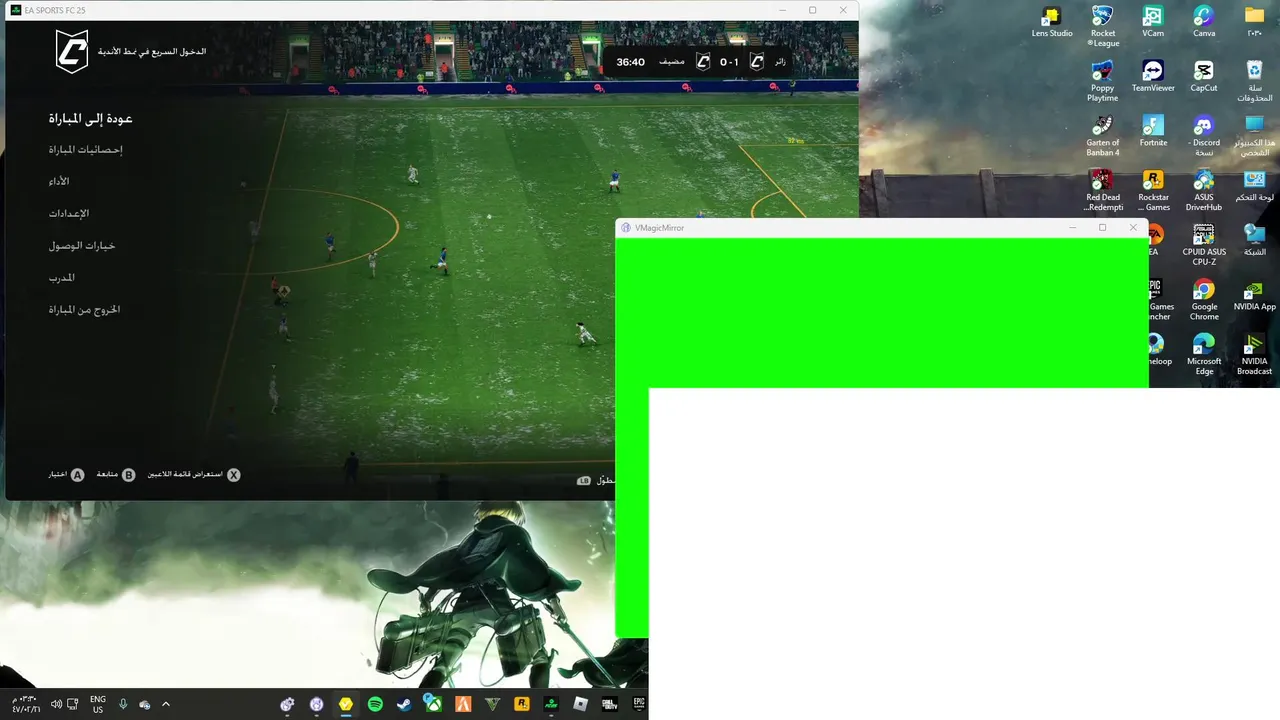1280x720 pixels.
Task: Open CPUID ASUS CPU-Z desktop icon
Action: (x=1204, y=245)
